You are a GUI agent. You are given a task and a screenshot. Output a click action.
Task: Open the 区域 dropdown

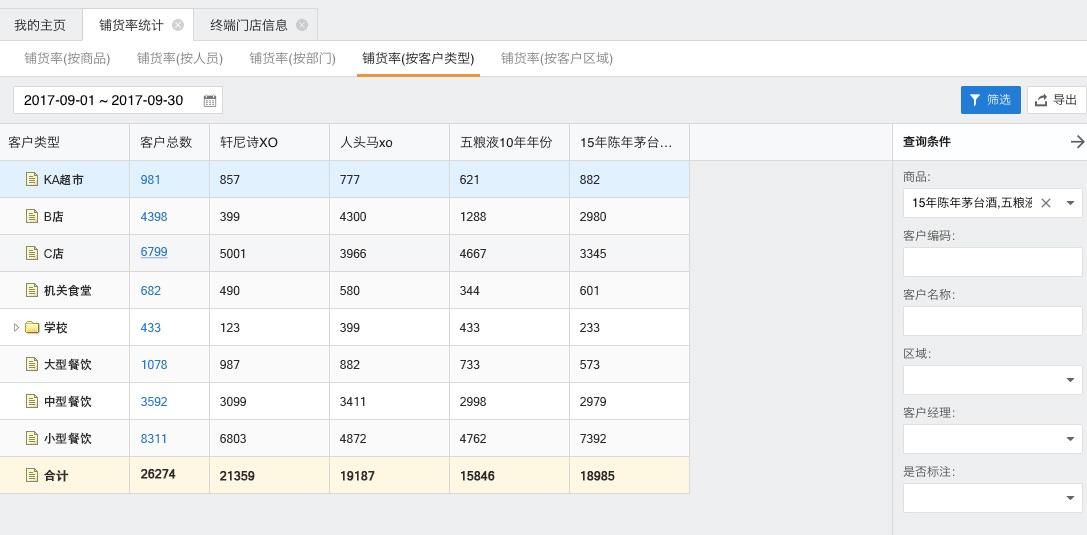(1070, 380)
